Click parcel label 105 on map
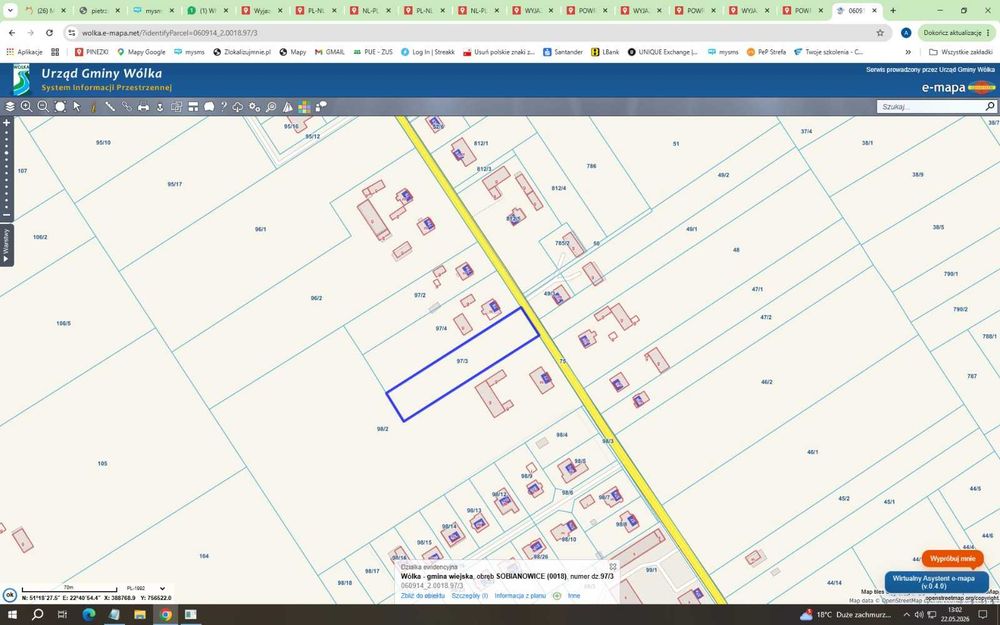1000x625 pixels. pos(103,463)
